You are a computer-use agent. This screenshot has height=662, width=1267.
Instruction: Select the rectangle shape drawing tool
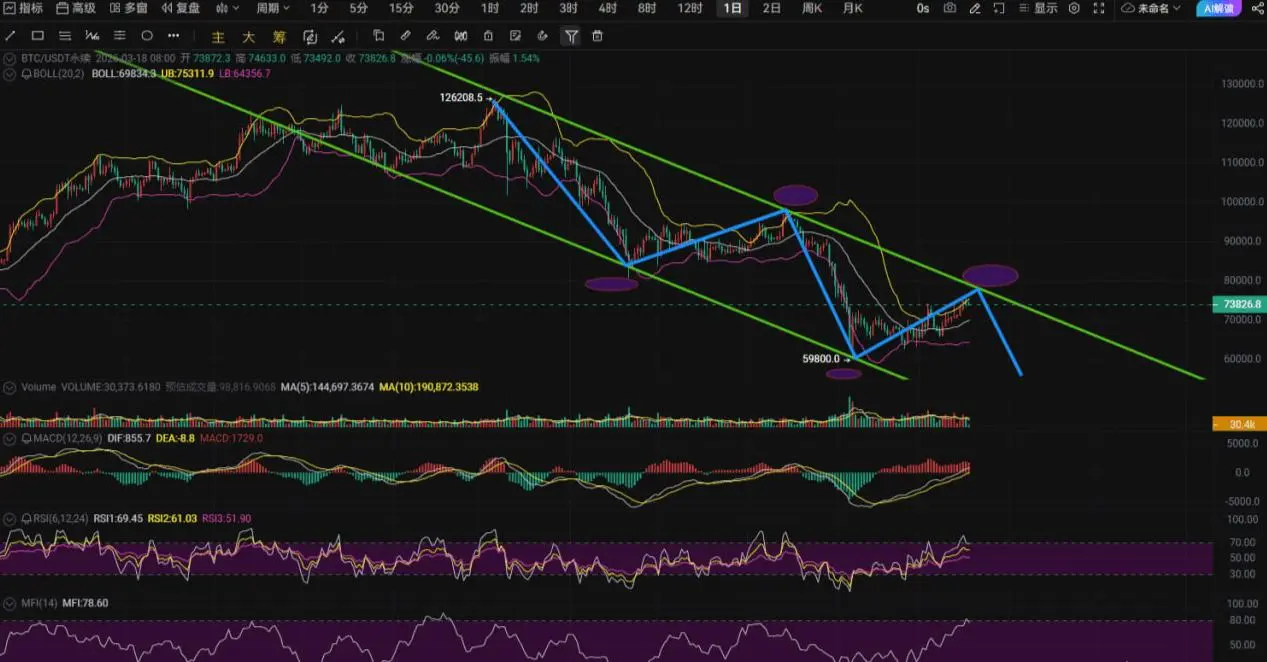point(38,36)
